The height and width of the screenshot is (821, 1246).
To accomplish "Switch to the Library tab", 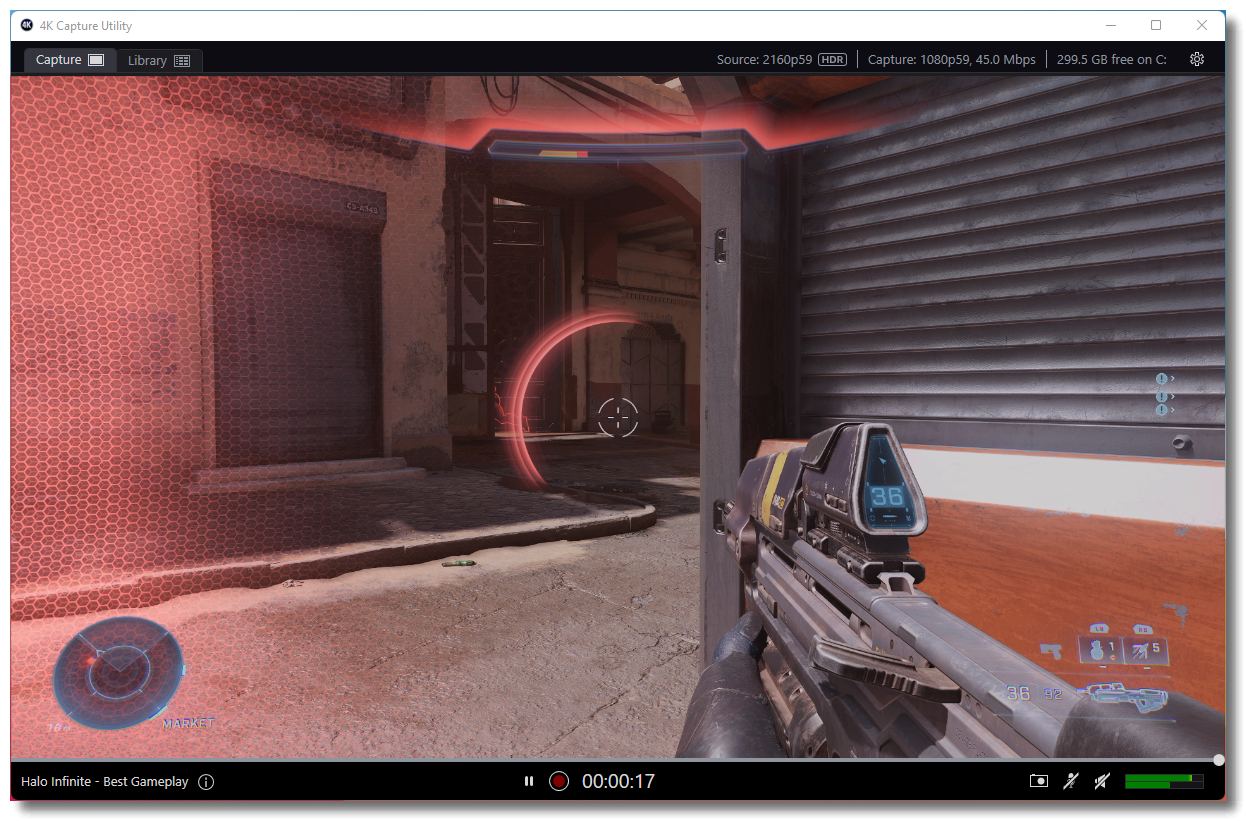I will (148, 59).
